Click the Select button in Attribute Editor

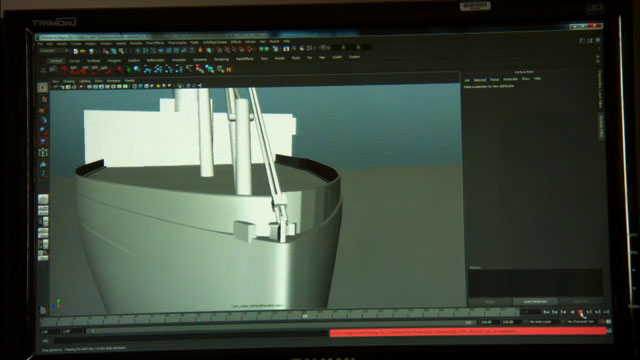pos(490,302)
